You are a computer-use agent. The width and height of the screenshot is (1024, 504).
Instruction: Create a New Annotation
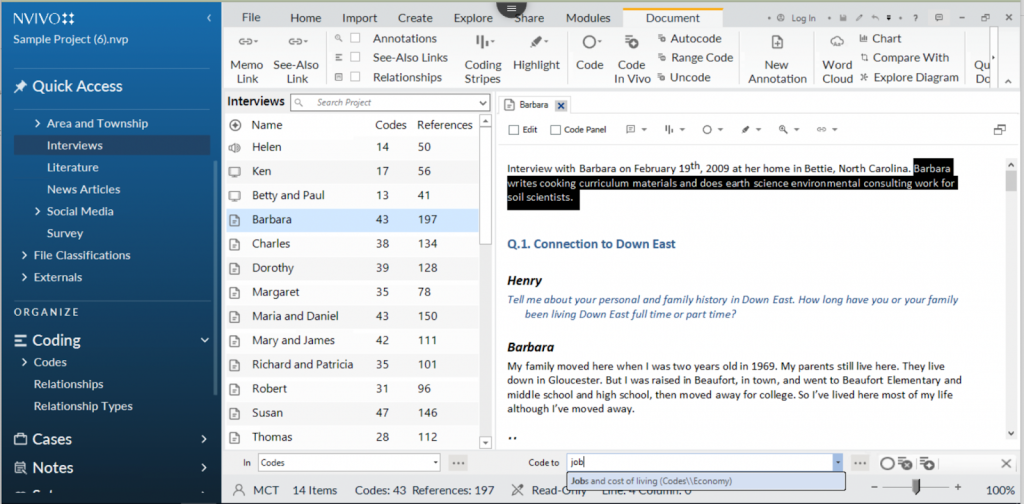[x=777, y=59]
